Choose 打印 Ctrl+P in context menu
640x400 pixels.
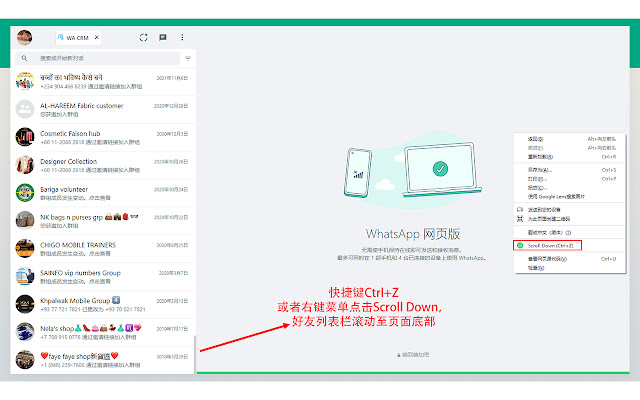tap(570, 179)
